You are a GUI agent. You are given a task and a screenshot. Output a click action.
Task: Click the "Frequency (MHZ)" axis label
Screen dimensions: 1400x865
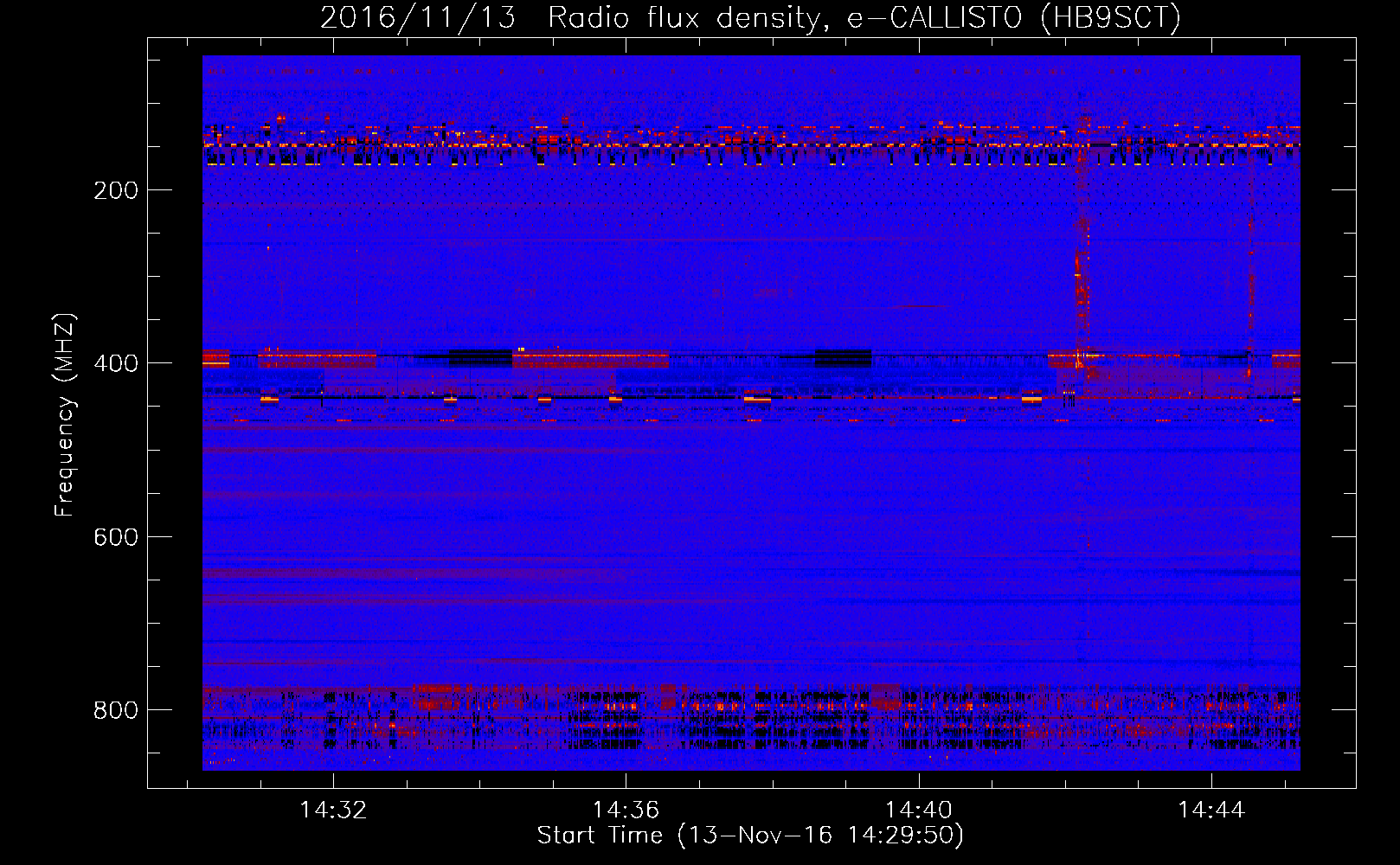pos(65,415)
